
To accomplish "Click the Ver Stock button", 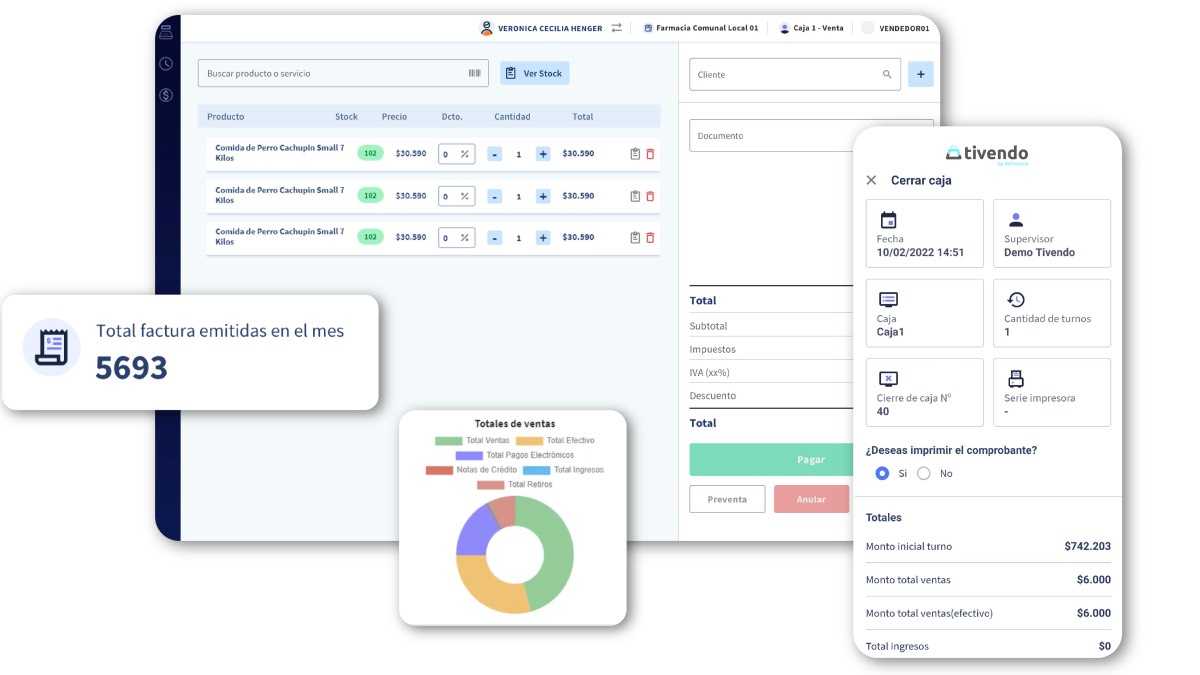I will (x=534, y=73).
